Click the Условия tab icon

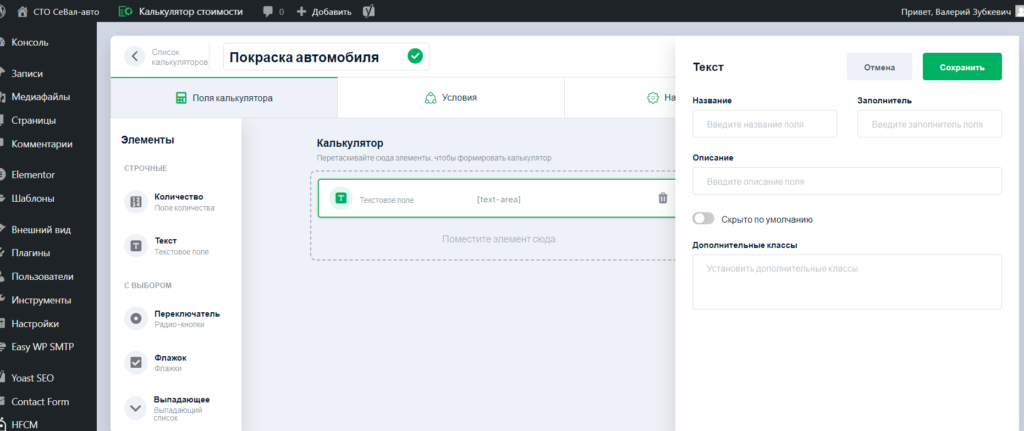430,98
